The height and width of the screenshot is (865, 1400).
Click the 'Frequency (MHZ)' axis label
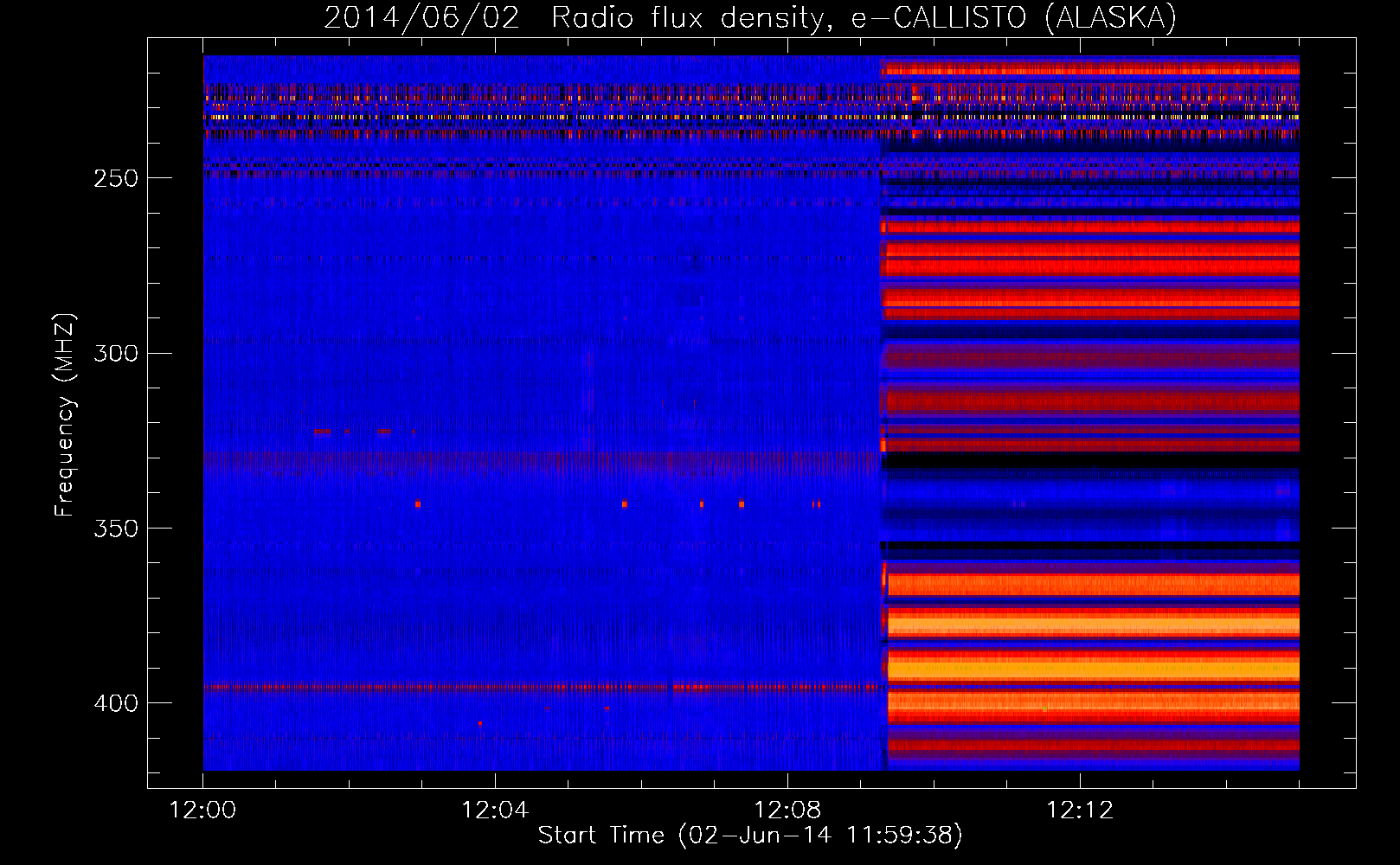65,415
